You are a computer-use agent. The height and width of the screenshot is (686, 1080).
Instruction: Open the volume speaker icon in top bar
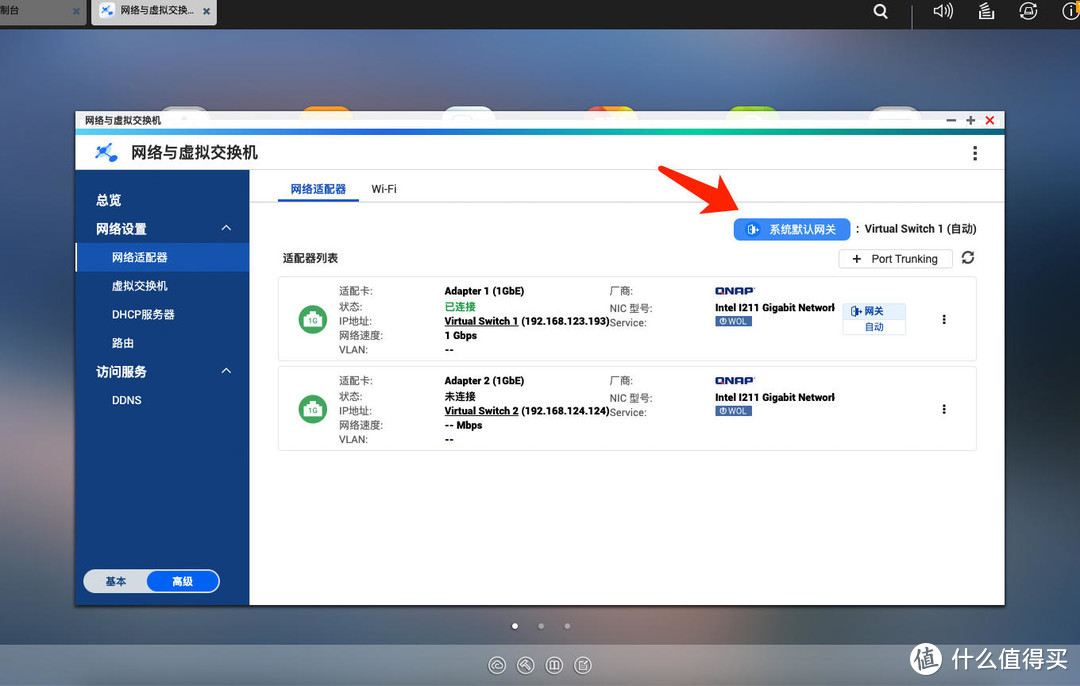coord(943,11)
